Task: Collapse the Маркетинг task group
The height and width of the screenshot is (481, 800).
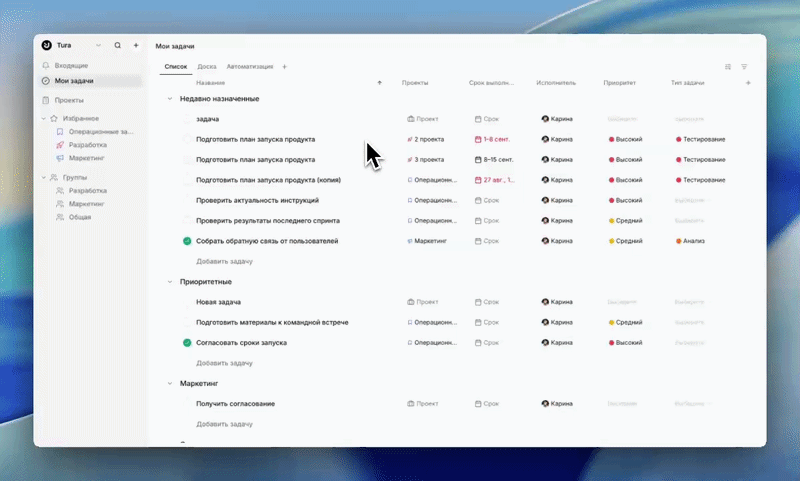Action: 170,384
